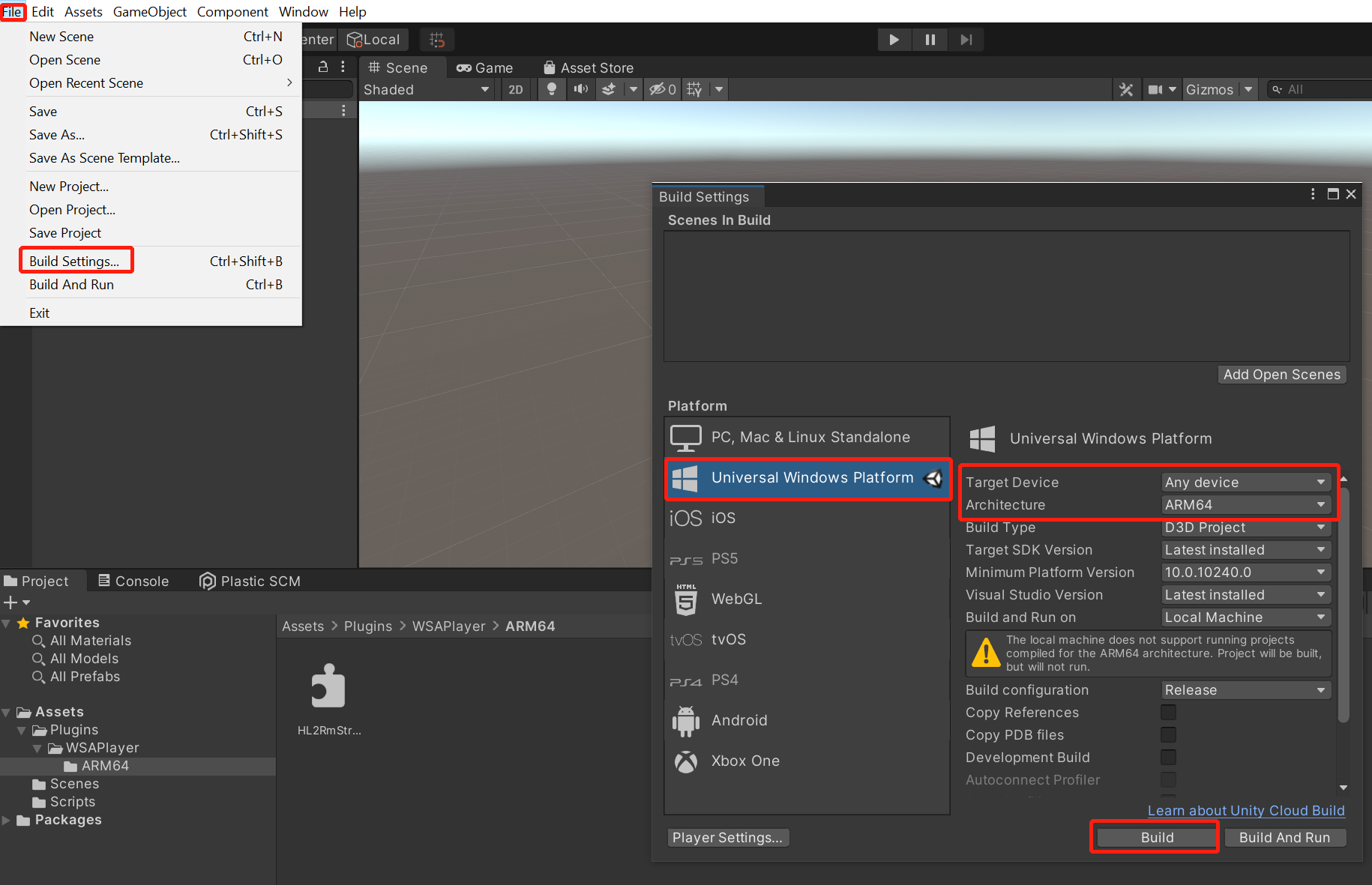Switch to the Game tab
Viewport: 1372px width, 885px height.
click(485, 68)
